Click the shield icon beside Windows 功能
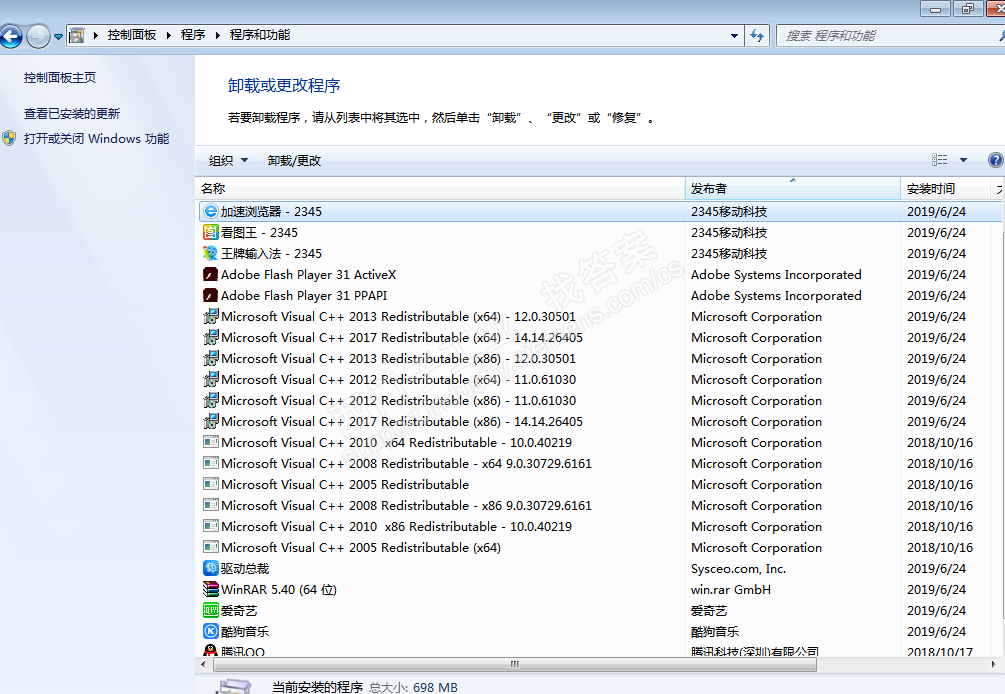Screen dimensions: 1005x694 [x=9, y=138]
